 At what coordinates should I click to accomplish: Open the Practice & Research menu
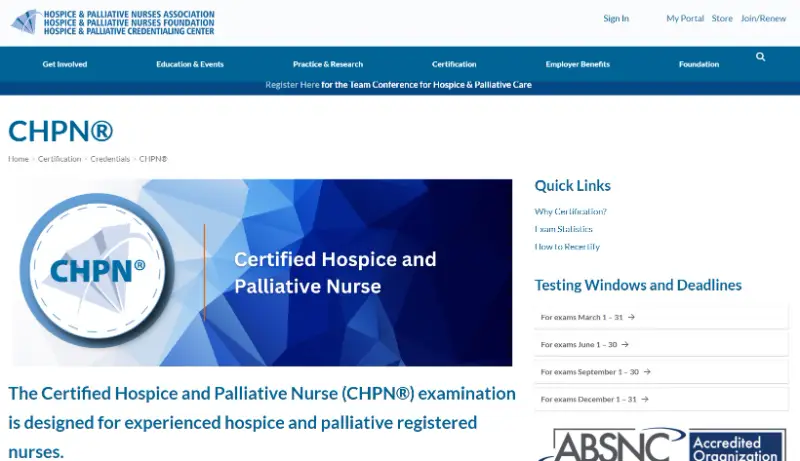(328, 64)
